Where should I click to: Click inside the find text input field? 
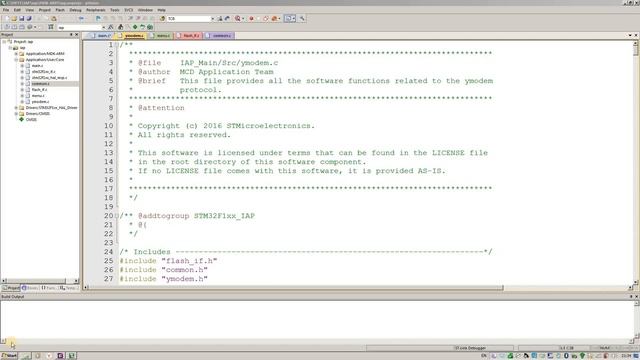pyautogui.click(x=189, y=19)
